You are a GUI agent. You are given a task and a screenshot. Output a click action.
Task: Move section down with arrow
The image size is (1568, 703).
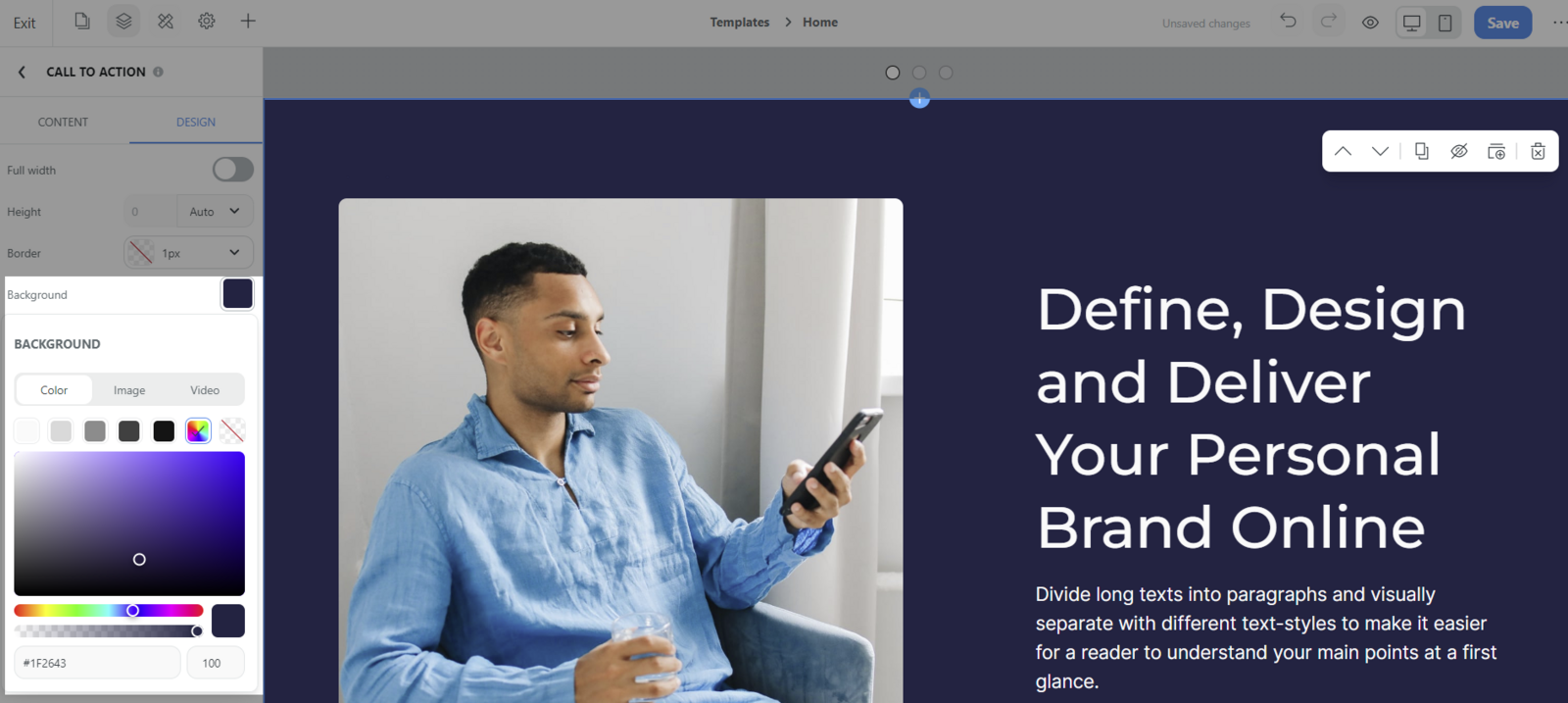tap(1380, 151)
